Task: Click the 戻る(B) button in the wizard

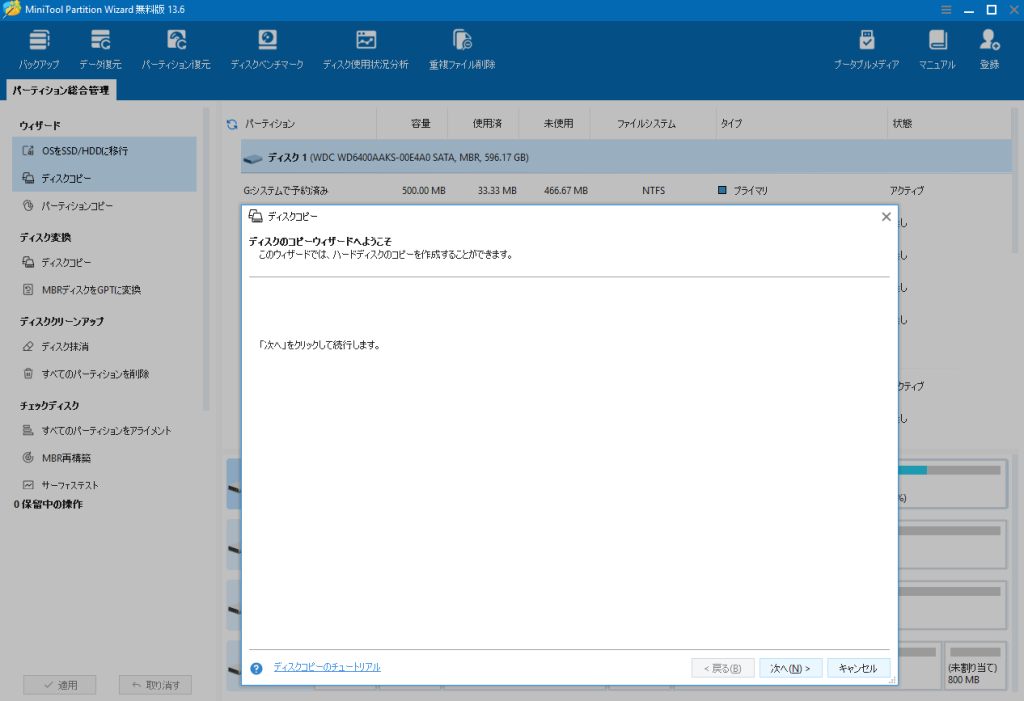Action: click(x=722, y=668)
